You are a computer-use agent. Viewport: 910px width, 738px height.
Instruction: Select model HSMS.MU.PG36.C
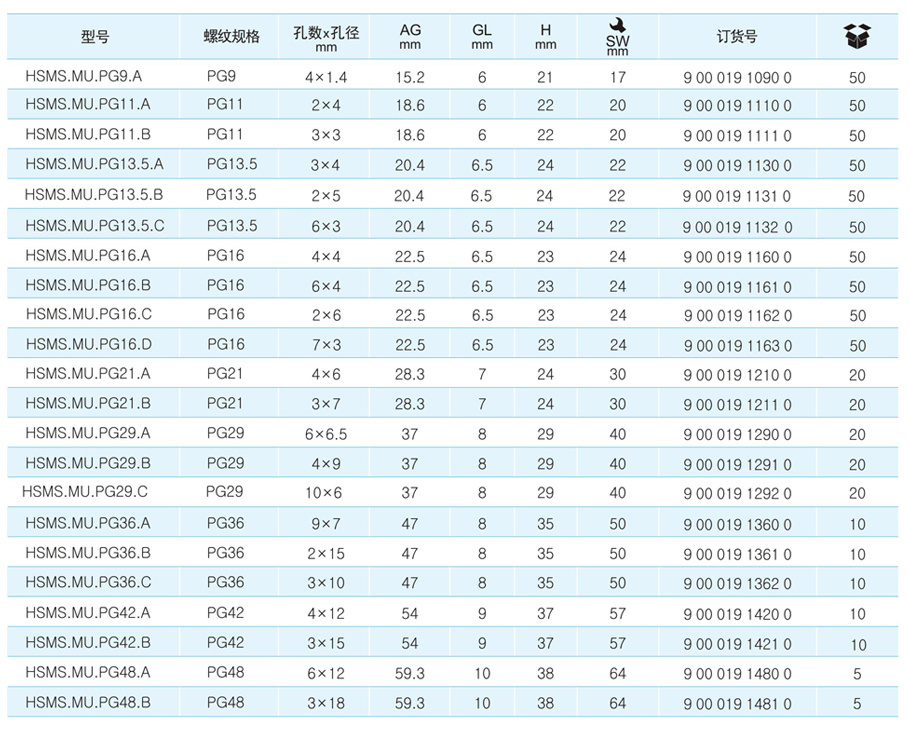coord(88,582)
